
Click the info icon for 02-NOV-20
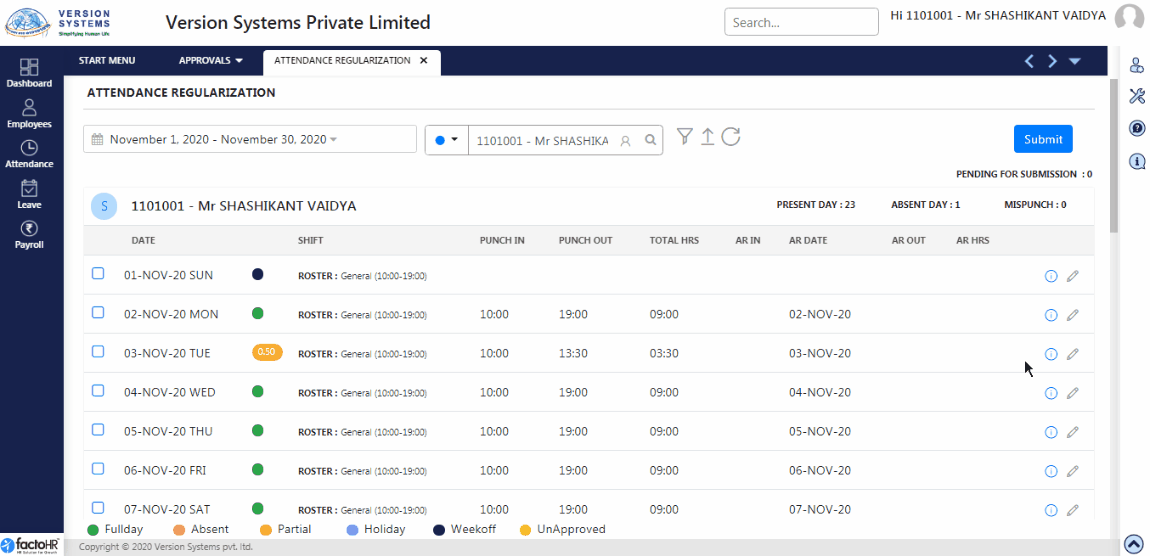(1051, 315)
